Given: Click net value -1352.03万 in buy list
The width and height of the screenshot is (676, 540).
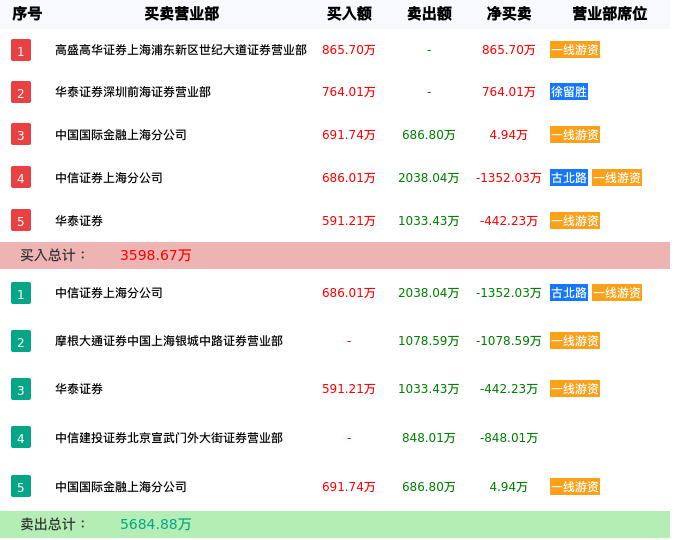Looking at the screenshot, I should coord(508,178).
